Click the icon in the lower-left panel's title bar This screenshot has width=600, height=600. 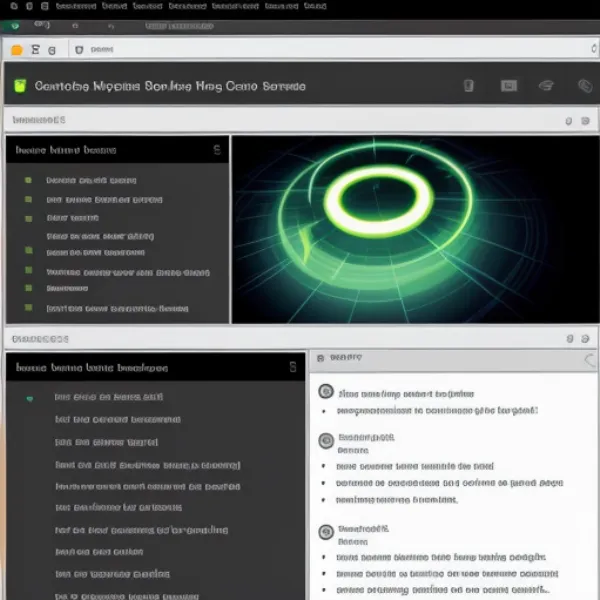pyautogui.click(x=292, y=367)
